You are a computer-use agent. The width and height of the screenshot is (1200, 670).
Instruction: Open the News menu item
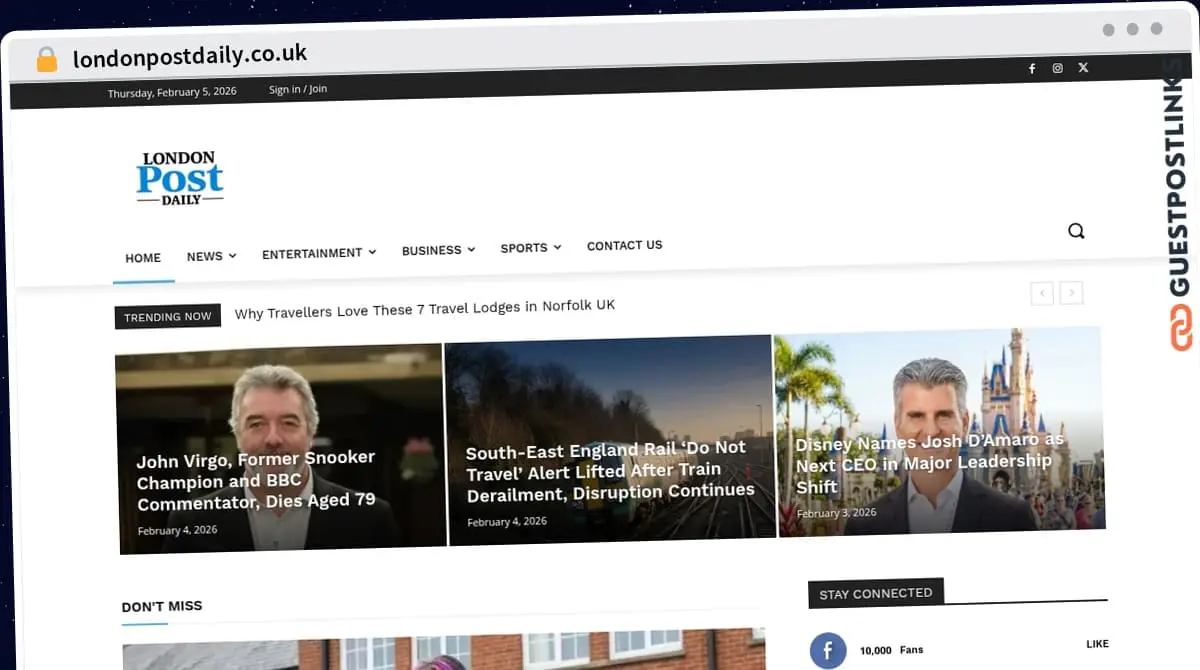click(204, 256)
